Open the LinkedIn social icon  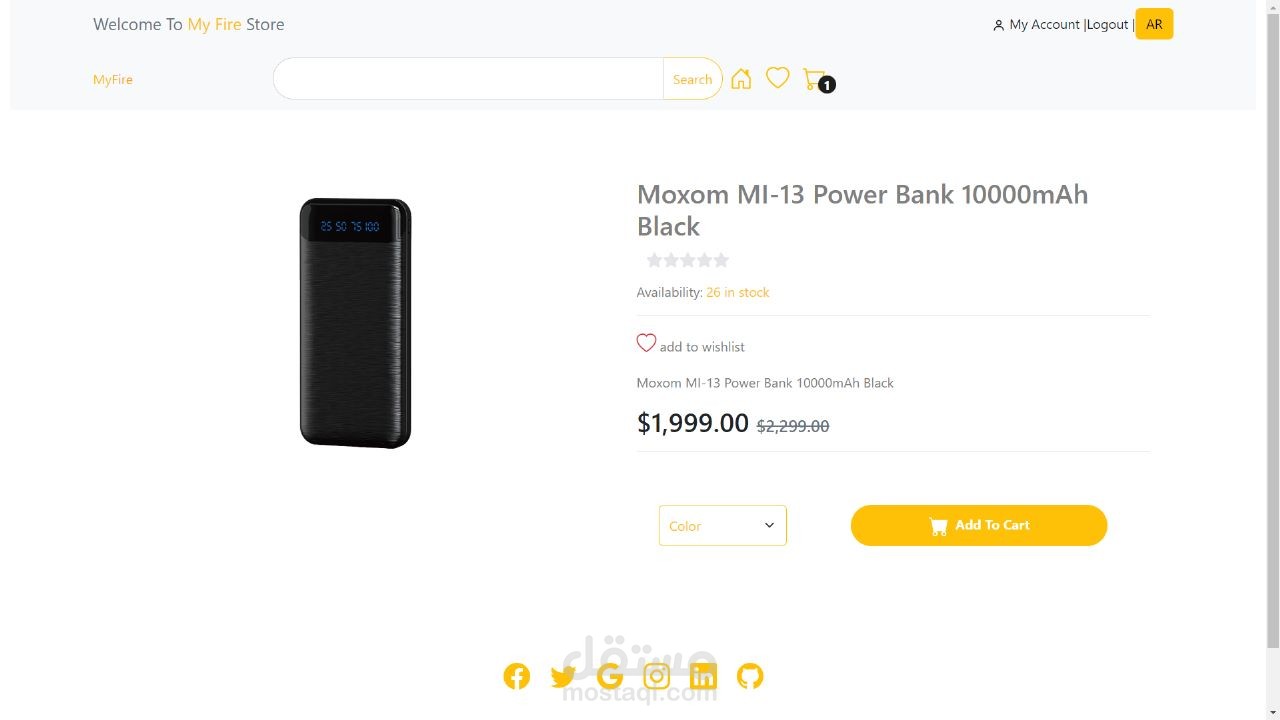point(703,676)
